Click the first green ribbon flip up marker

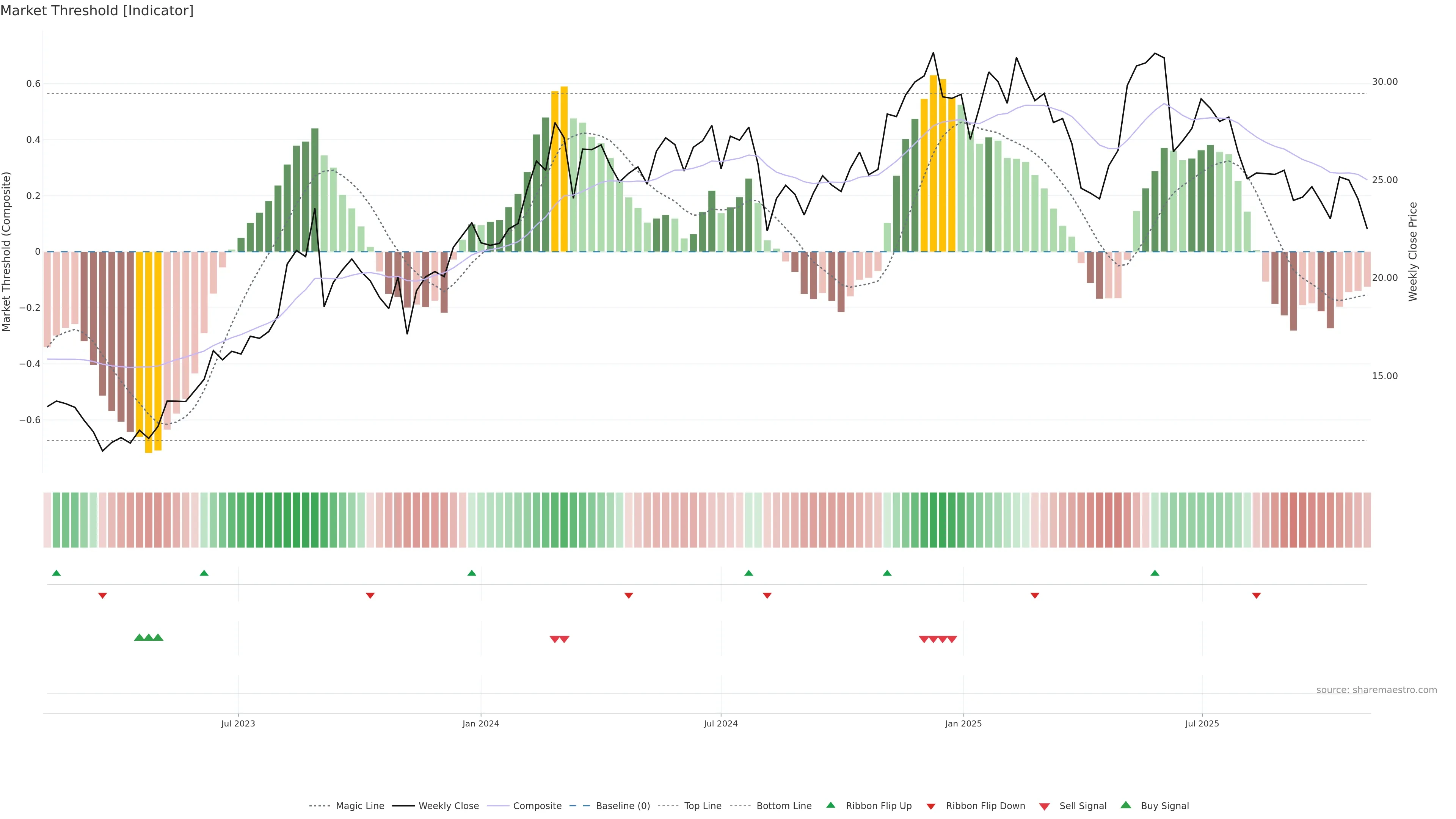click(56, 573)
